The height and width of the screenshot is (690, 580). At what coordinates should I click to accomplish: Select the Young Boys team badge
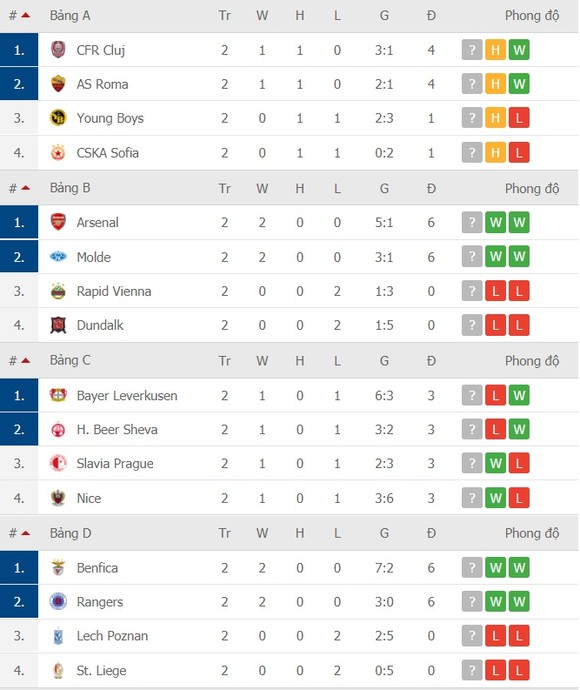(58, 117)
